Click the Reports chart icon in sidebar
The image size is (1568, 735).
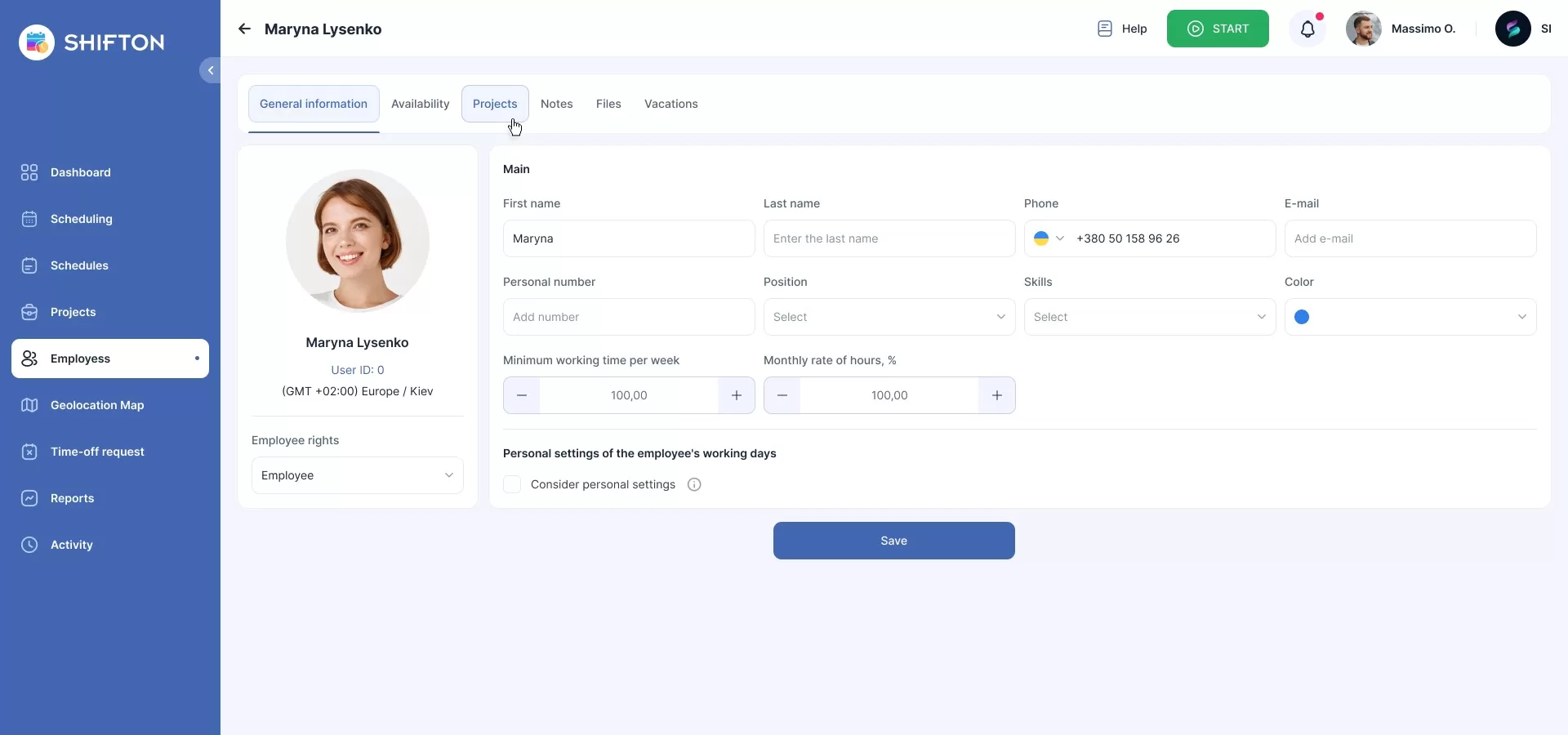pyautogui.click(x=29, y=498)
